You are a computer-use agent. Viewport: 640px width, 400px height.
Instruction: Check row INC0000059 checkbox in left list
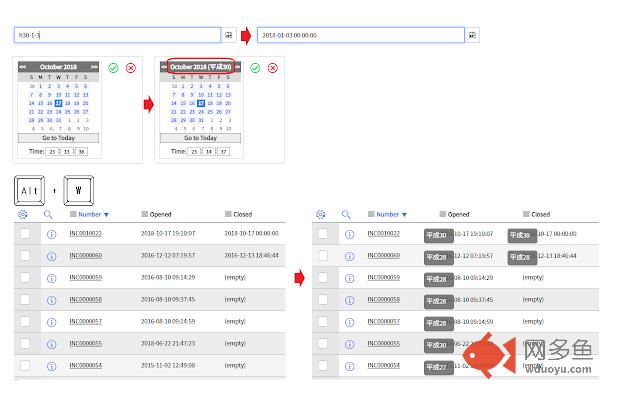tap(25, 278)
